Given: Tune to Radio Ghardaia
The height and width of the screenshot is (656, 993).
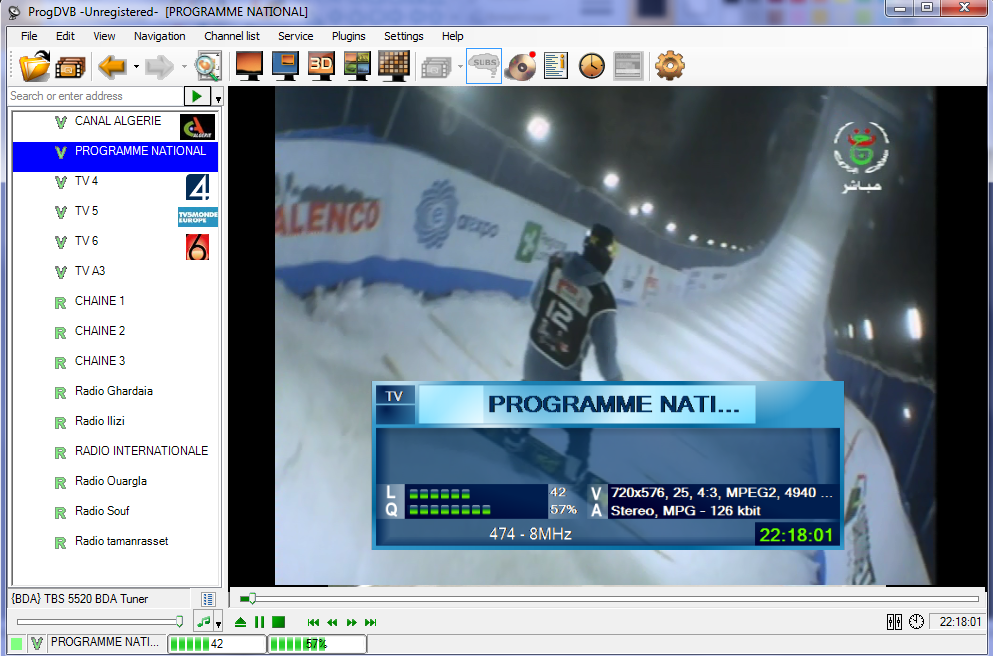Looking at the screenshot, I should (x=113, y=391).
